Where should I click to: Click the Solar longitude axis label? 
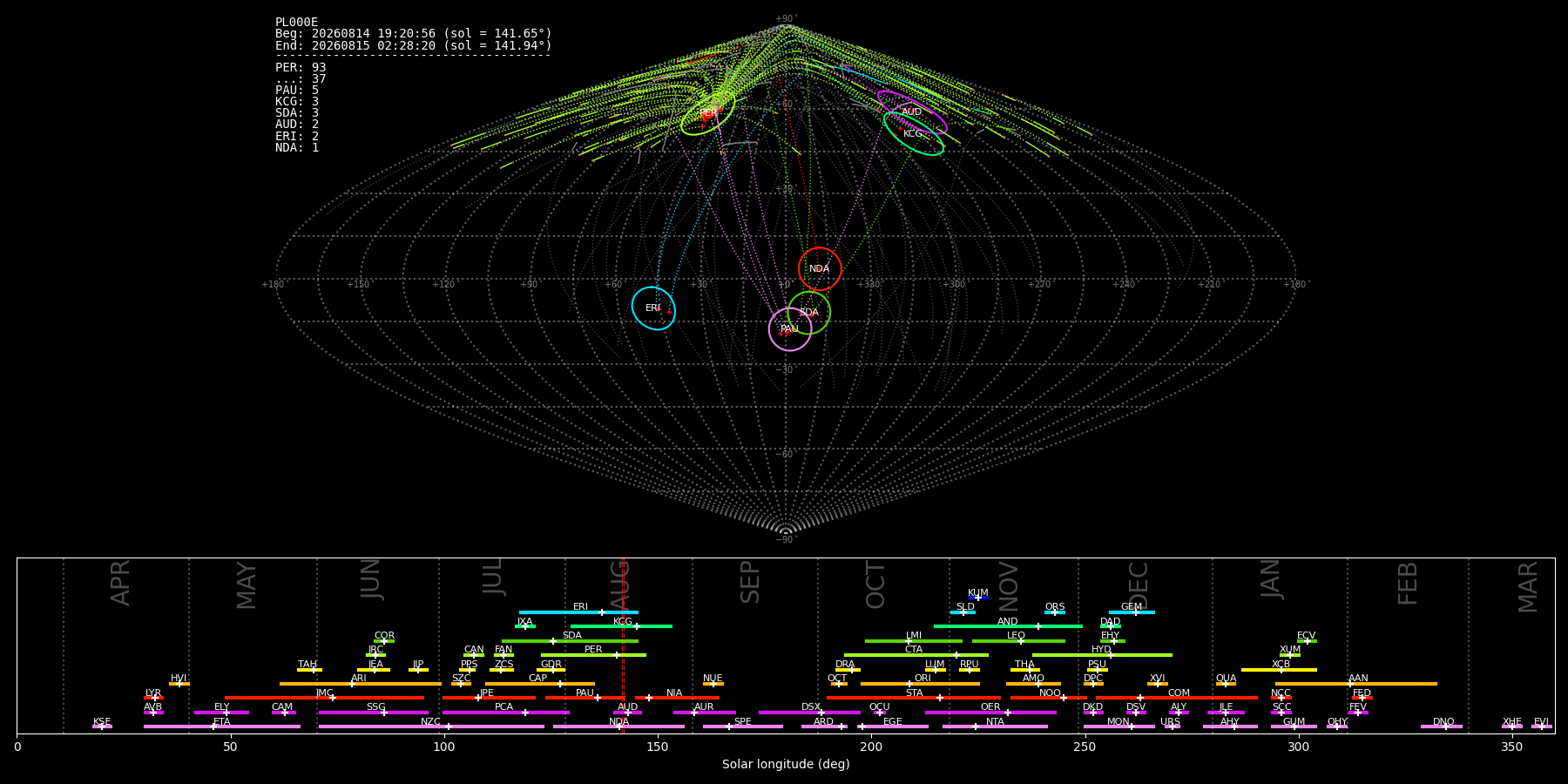click(786, 764)
